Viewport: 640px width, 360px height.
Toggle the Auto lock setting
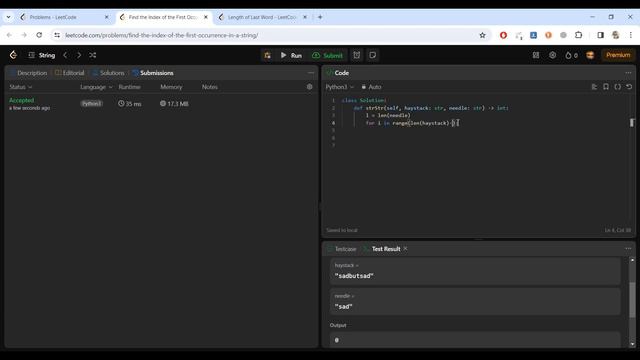pyautogui.click(x=371, y=87)
